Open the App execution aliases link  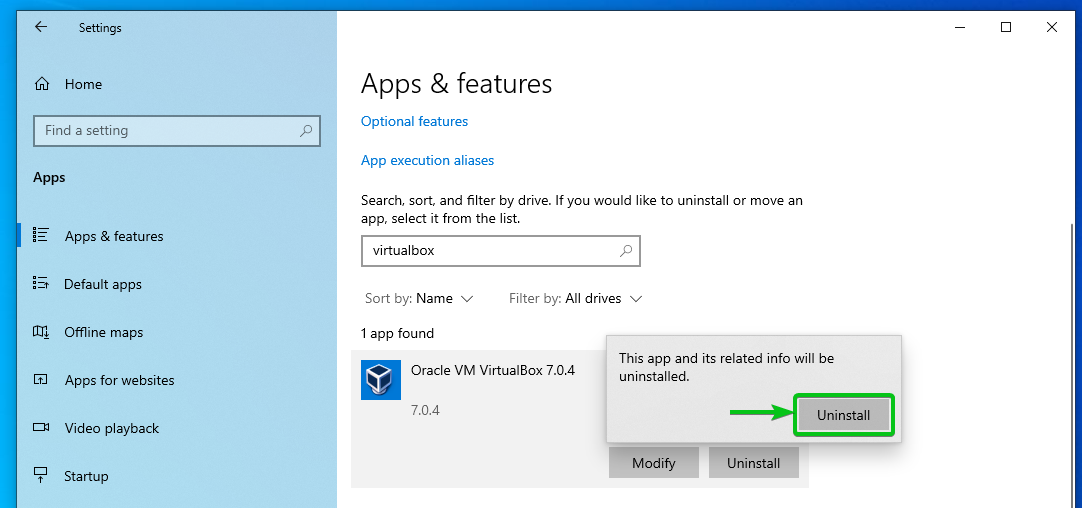tap(427, 161)
